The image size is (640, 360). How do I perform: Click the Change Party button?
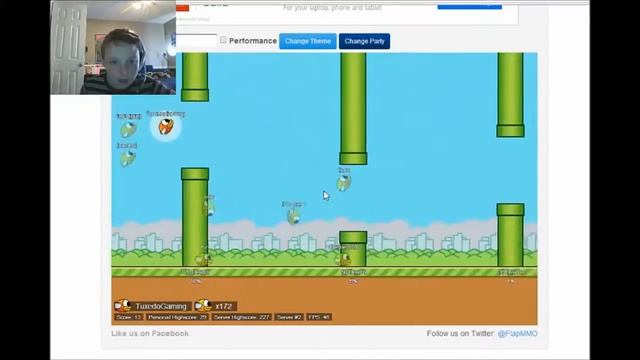364,41
